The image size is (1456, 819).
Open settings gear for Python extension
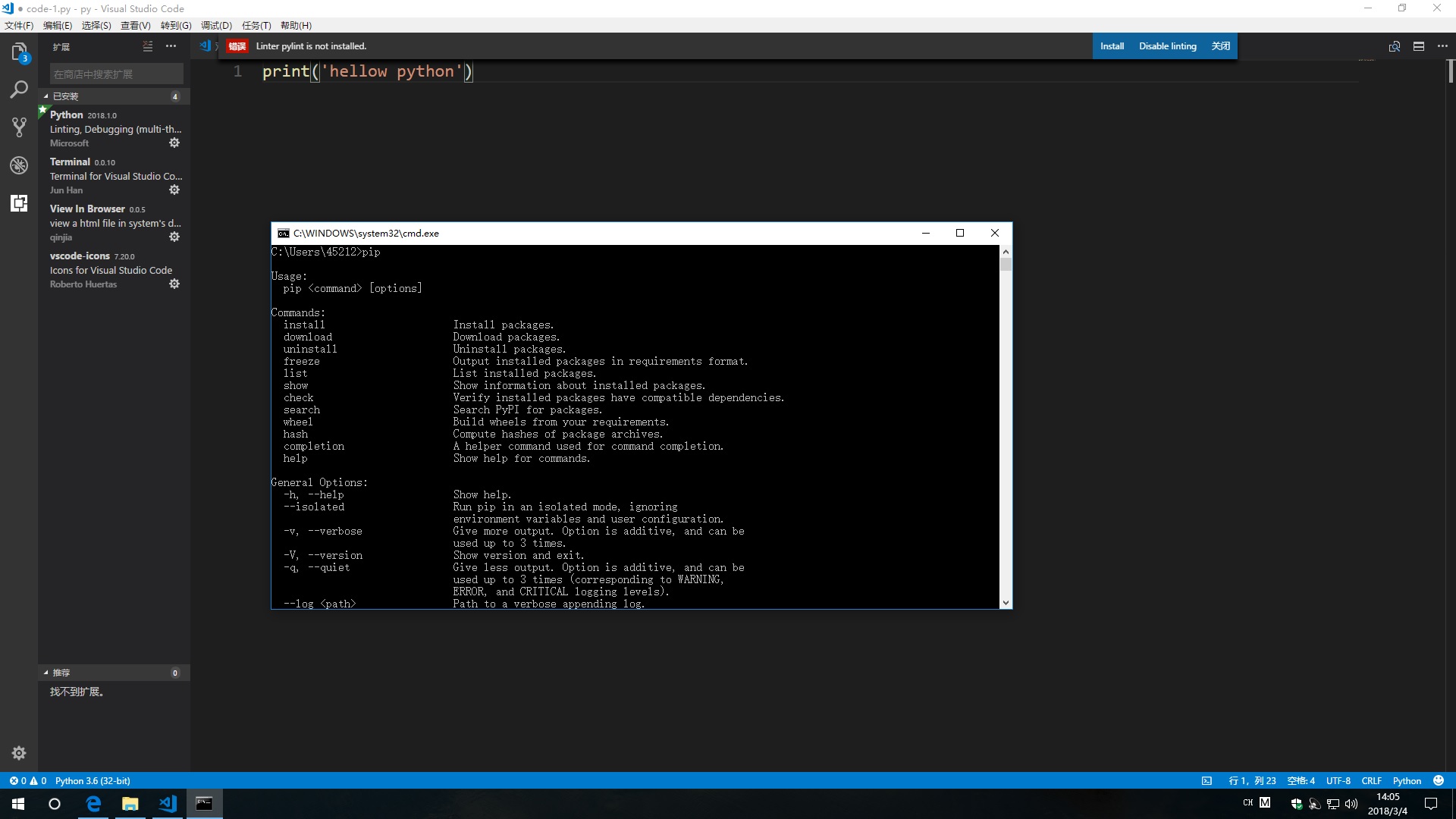tap(174, 143)
